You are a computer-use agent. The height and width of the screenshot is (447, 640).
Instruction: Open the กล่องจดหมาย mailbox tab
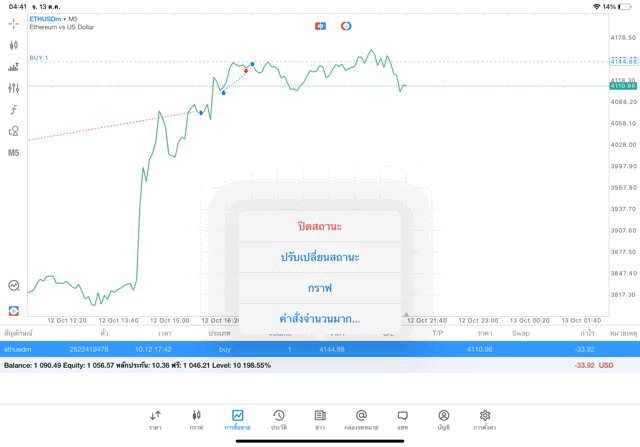pos(361,419)
